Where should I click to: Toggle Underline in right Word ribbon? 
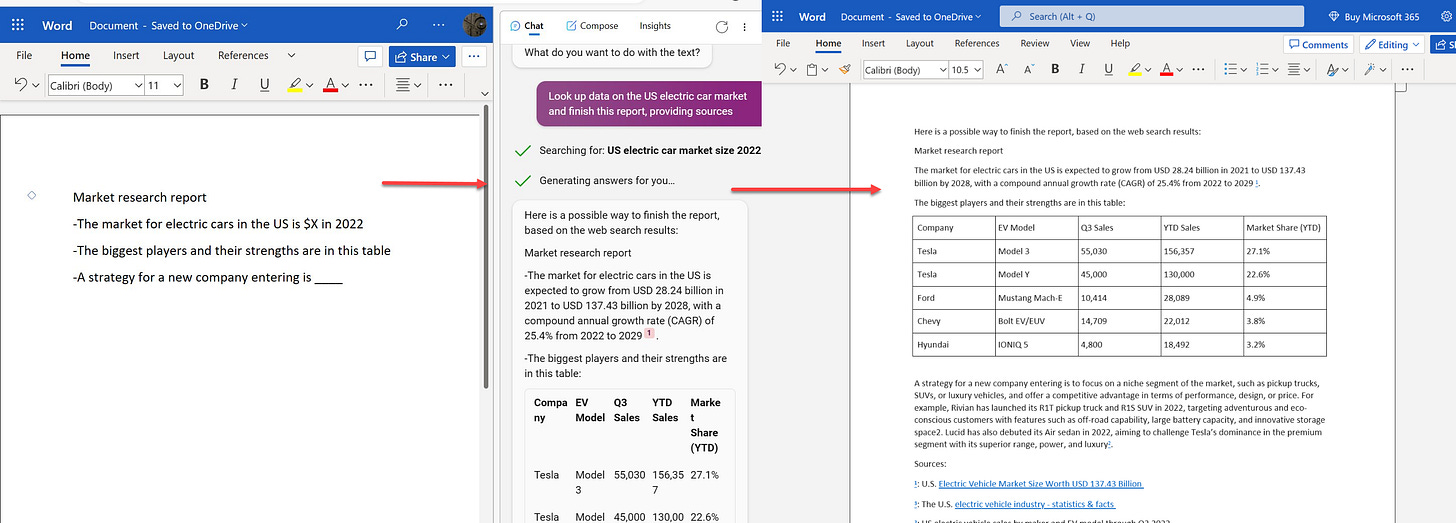(x=1108, y=69)
